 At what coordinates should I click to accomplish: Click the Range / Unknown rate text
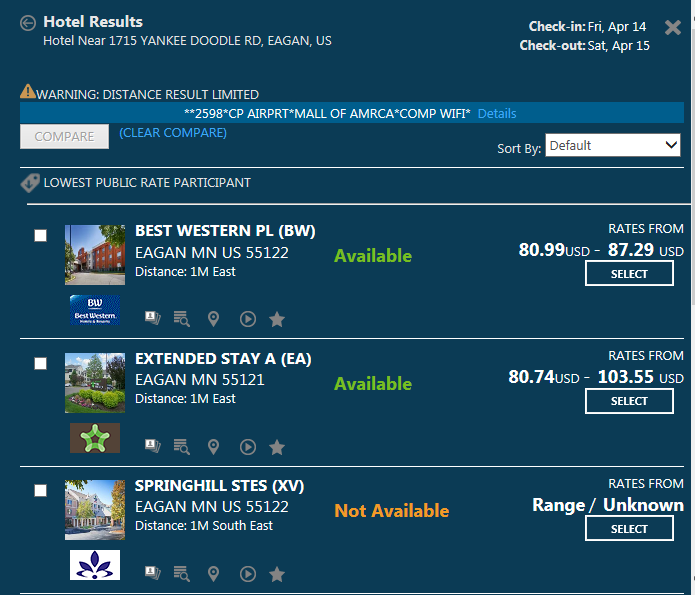(x=608, y=505)
